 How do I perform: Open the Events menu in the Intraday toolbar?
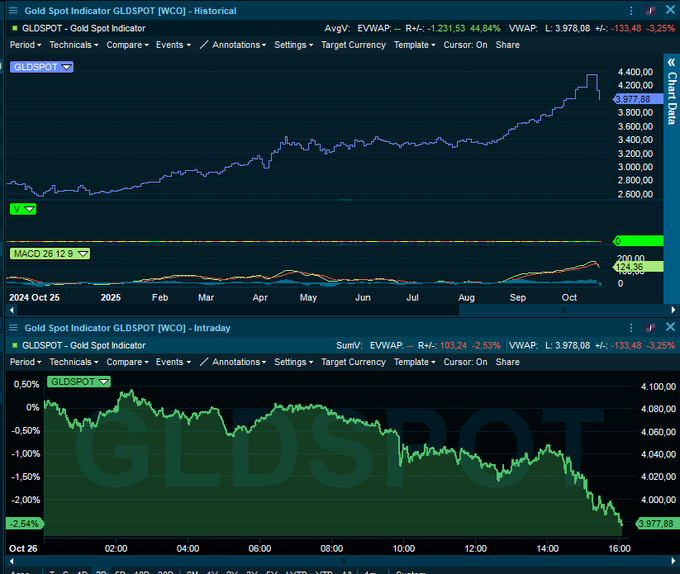point(173,362)
